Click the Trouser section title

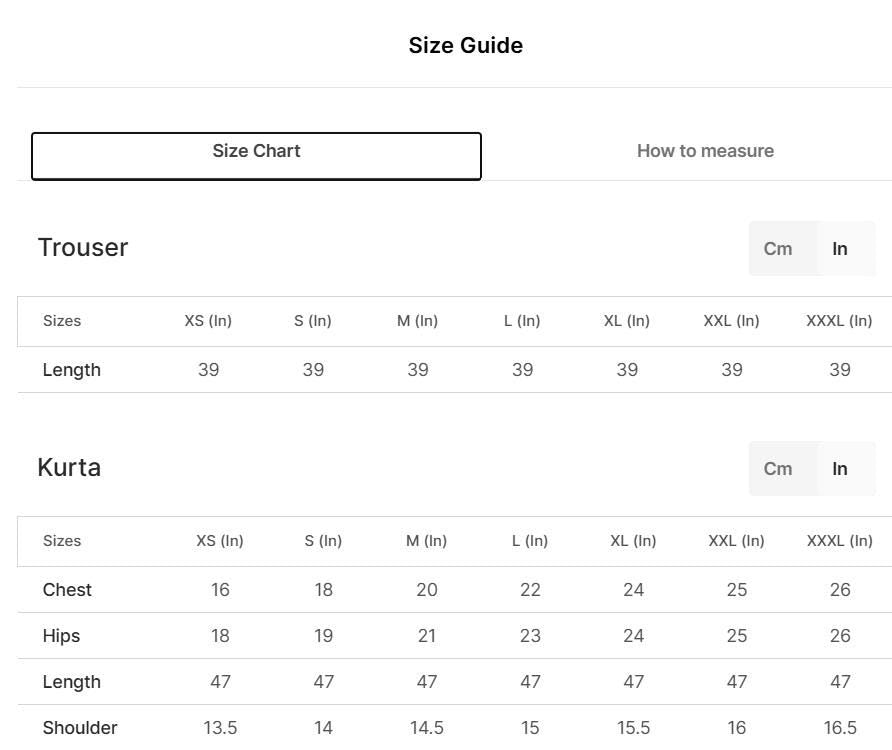83,248
